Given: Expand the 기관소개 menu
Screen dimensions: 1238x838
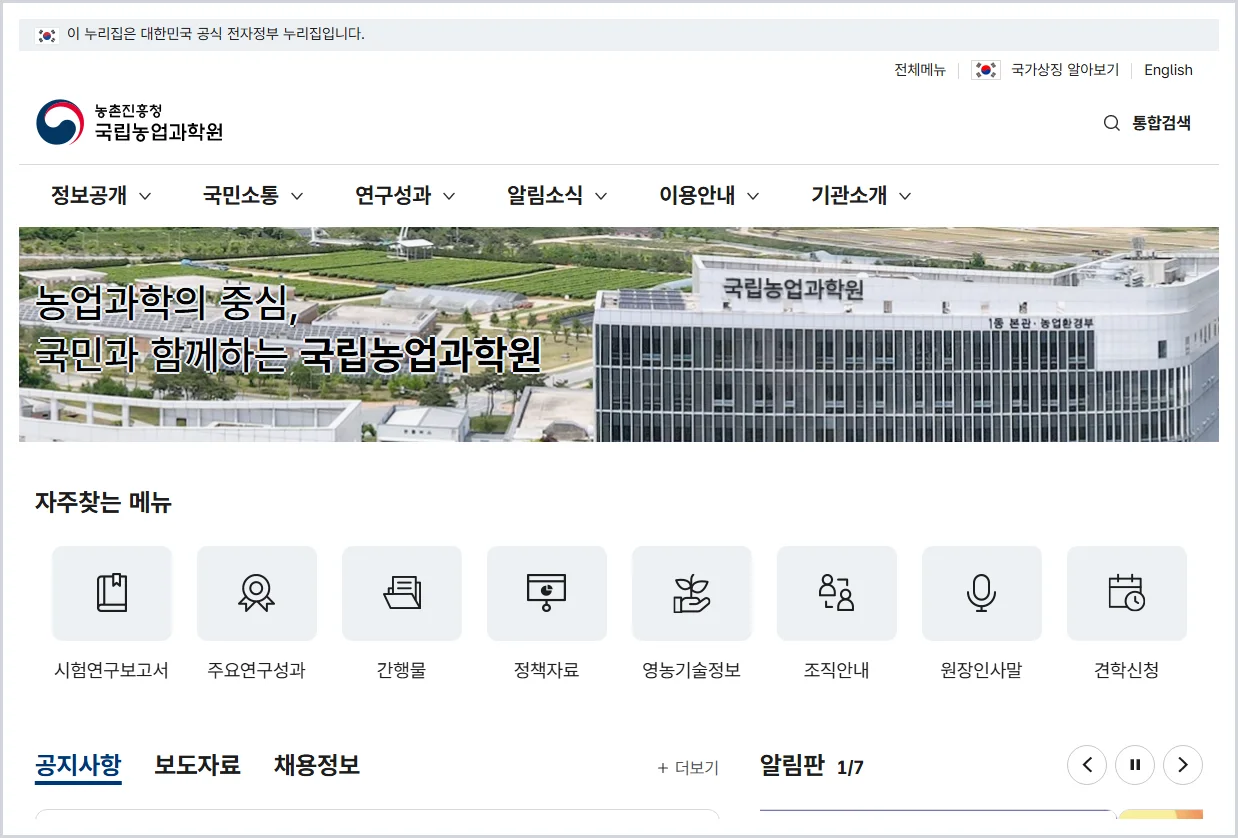Looking at the screenshot, I should 861,196.
